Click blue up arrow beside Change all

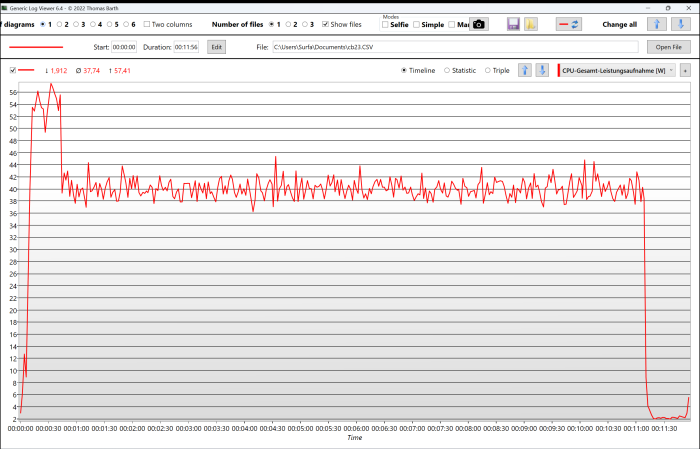[657, 25]
